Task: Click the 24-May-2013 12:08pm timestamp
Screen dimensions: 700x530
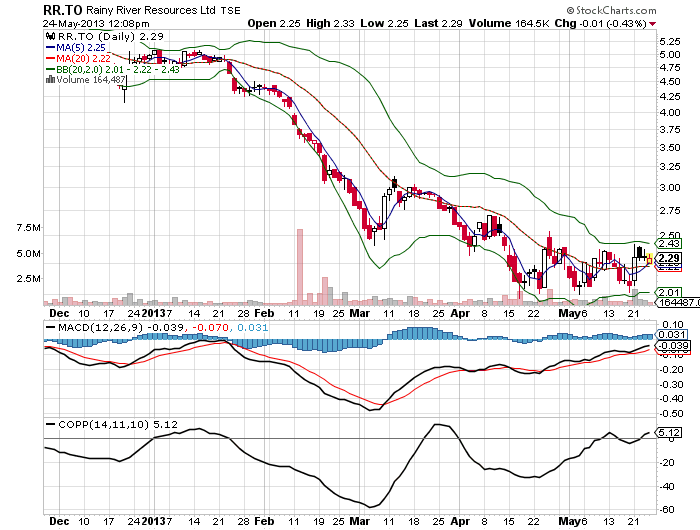Action: [96, 23]
